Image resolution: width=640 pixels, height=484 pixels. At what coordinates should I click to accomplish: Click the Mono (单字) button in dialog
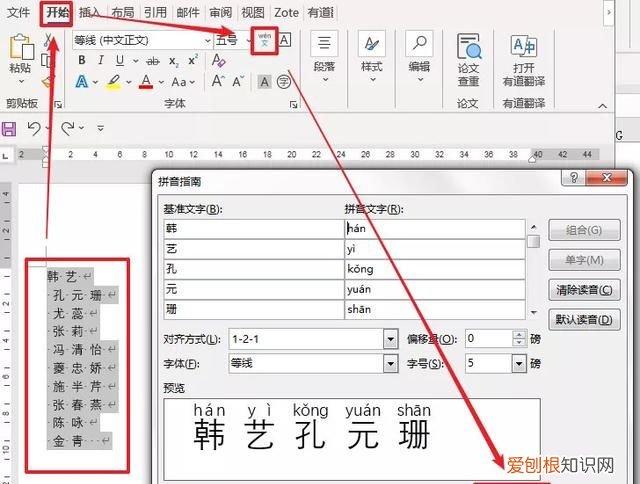584,260
